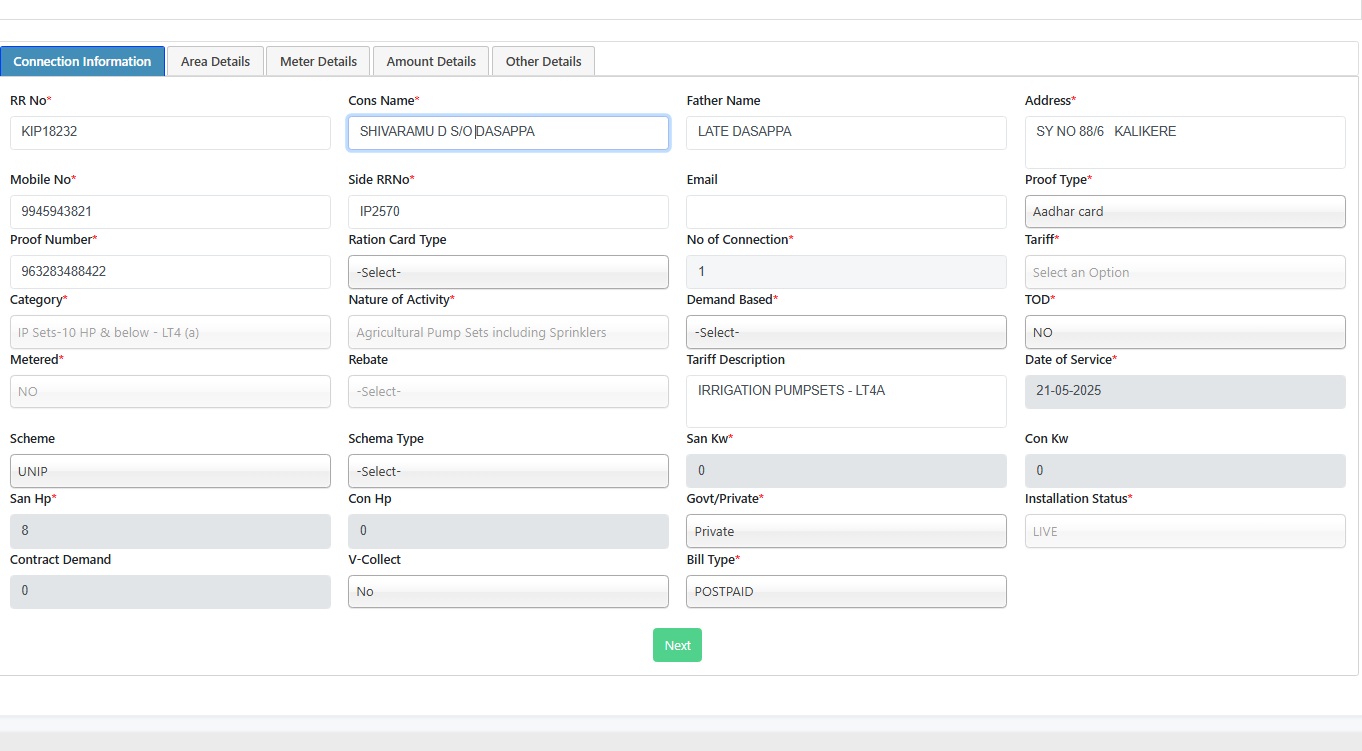The height and width of the screenshot is (751, 1362).
Task: Expand the Ration Card Type dropdown
Action: (508, 272)
